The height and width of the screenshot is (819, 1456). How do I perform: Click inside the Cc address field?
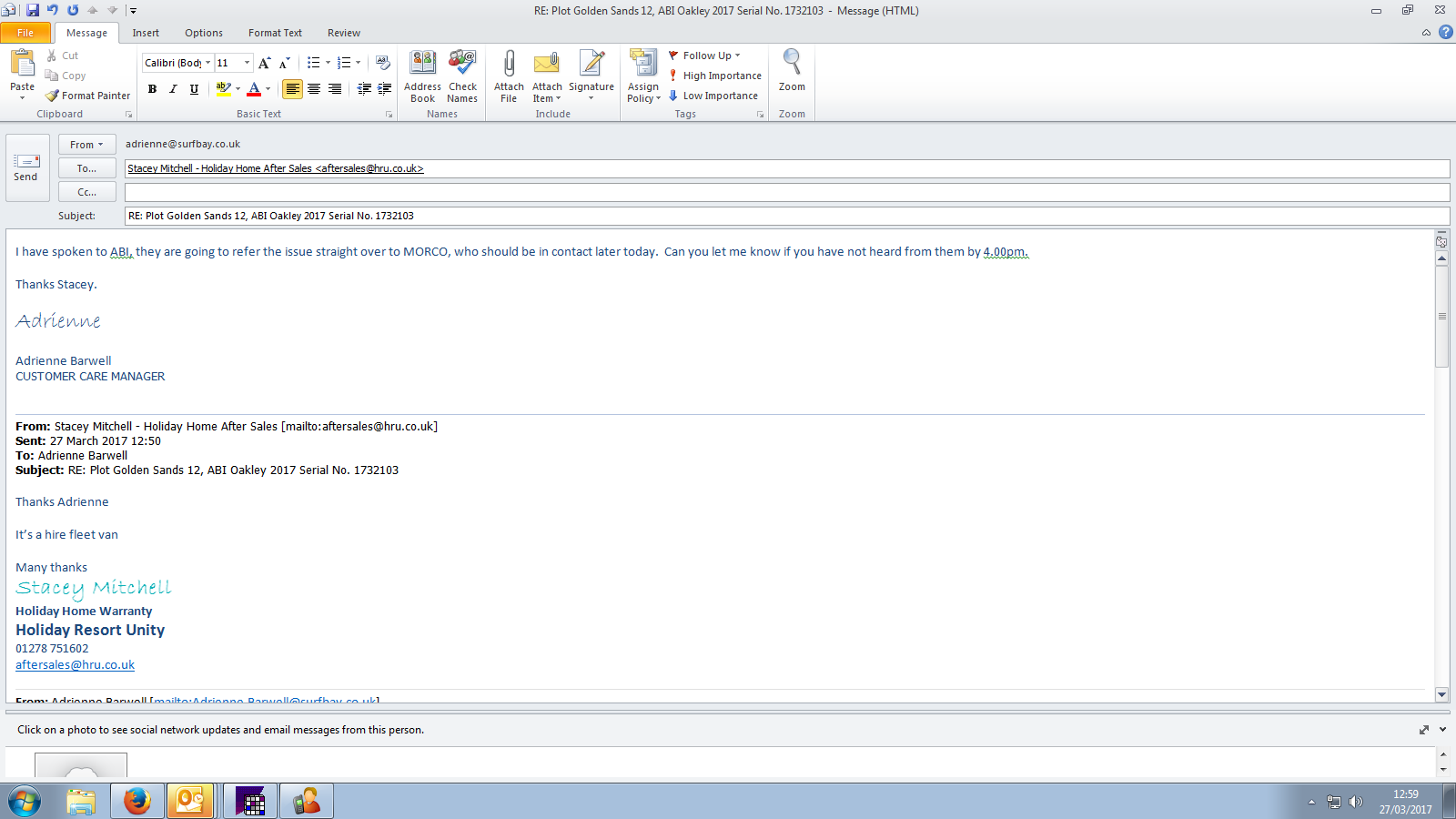(x=786, y=192)
